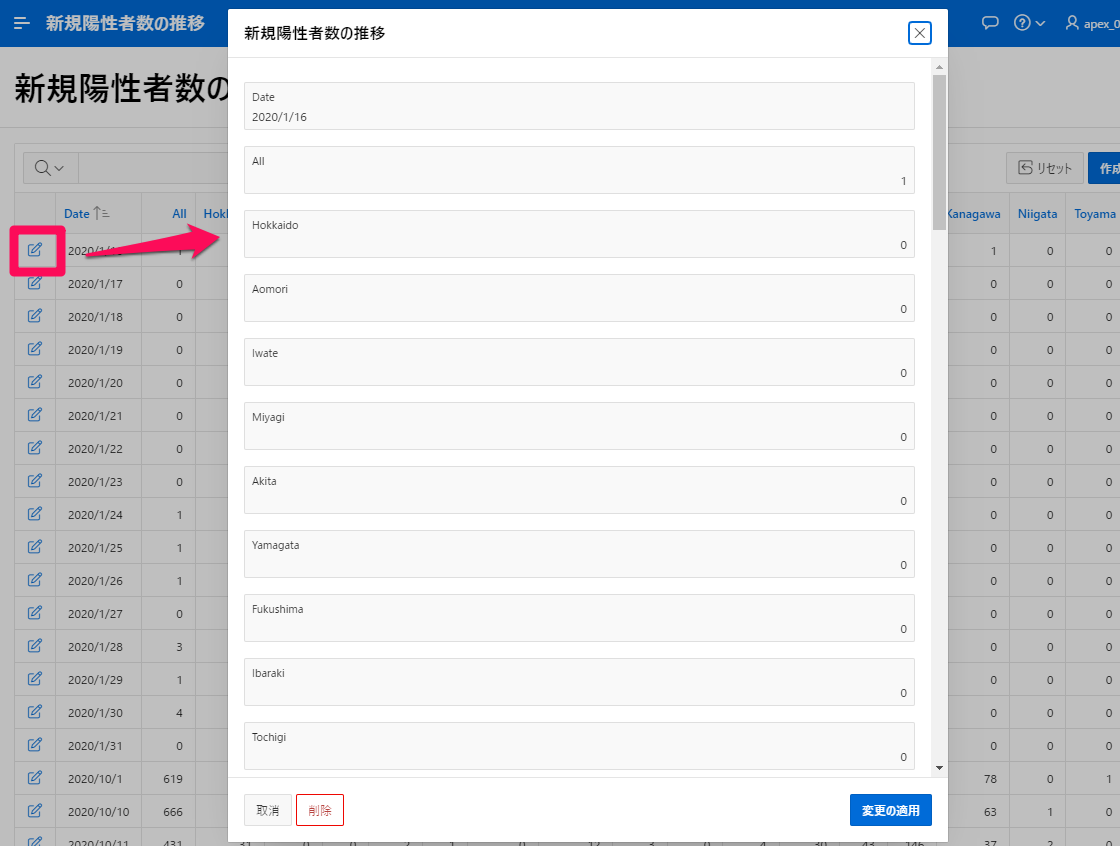Edit the row dated 2020/1/27
This screenshot has height=846, width=1120.
34,613
